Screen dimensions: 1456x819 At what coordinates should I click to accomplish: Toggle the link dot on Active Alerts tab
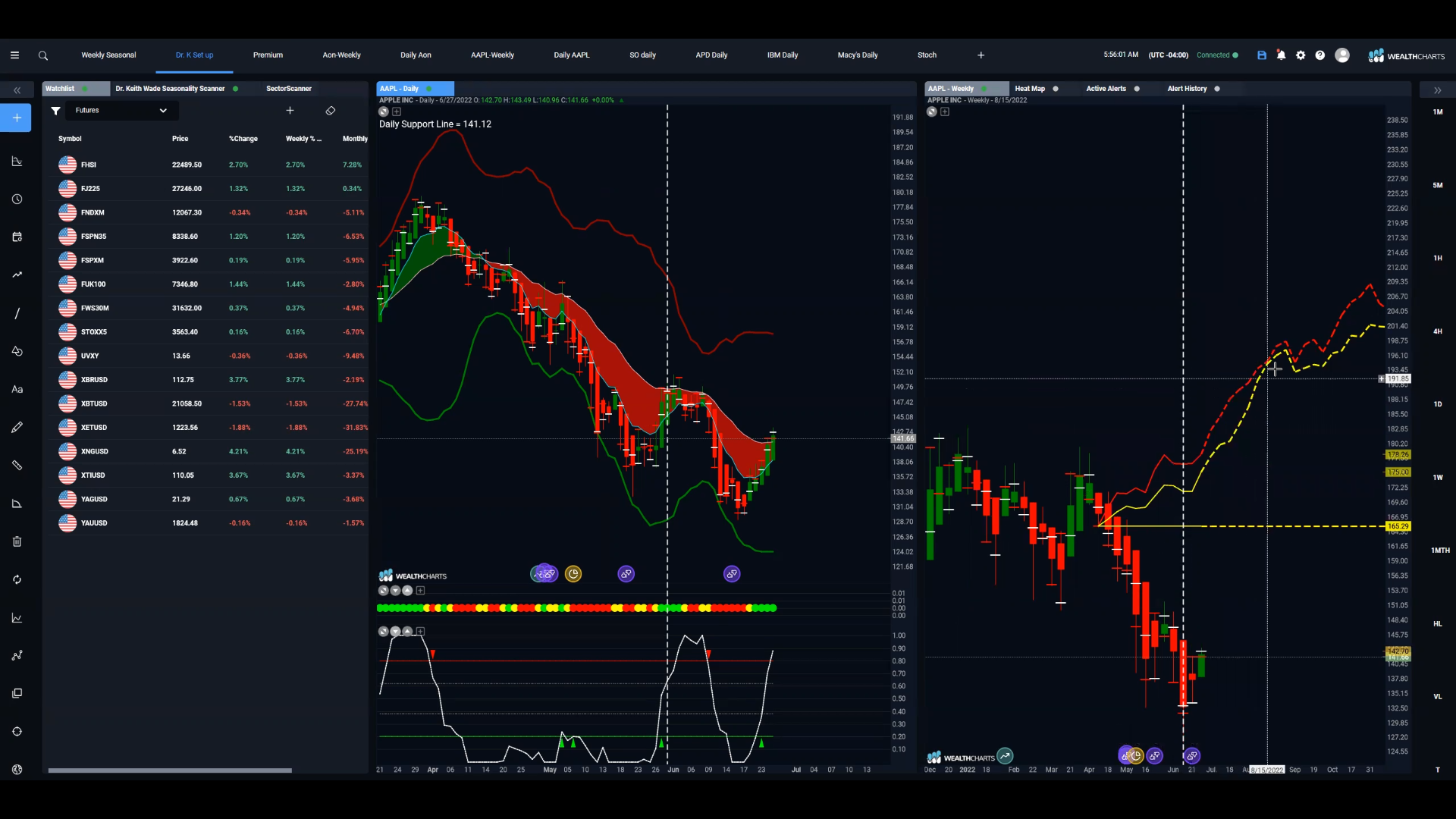[1137, 89]
